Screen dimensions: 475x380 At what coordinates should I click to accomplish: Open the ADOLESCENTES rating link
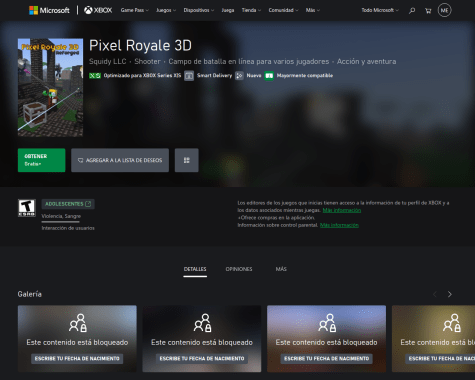tap(68, 204)
